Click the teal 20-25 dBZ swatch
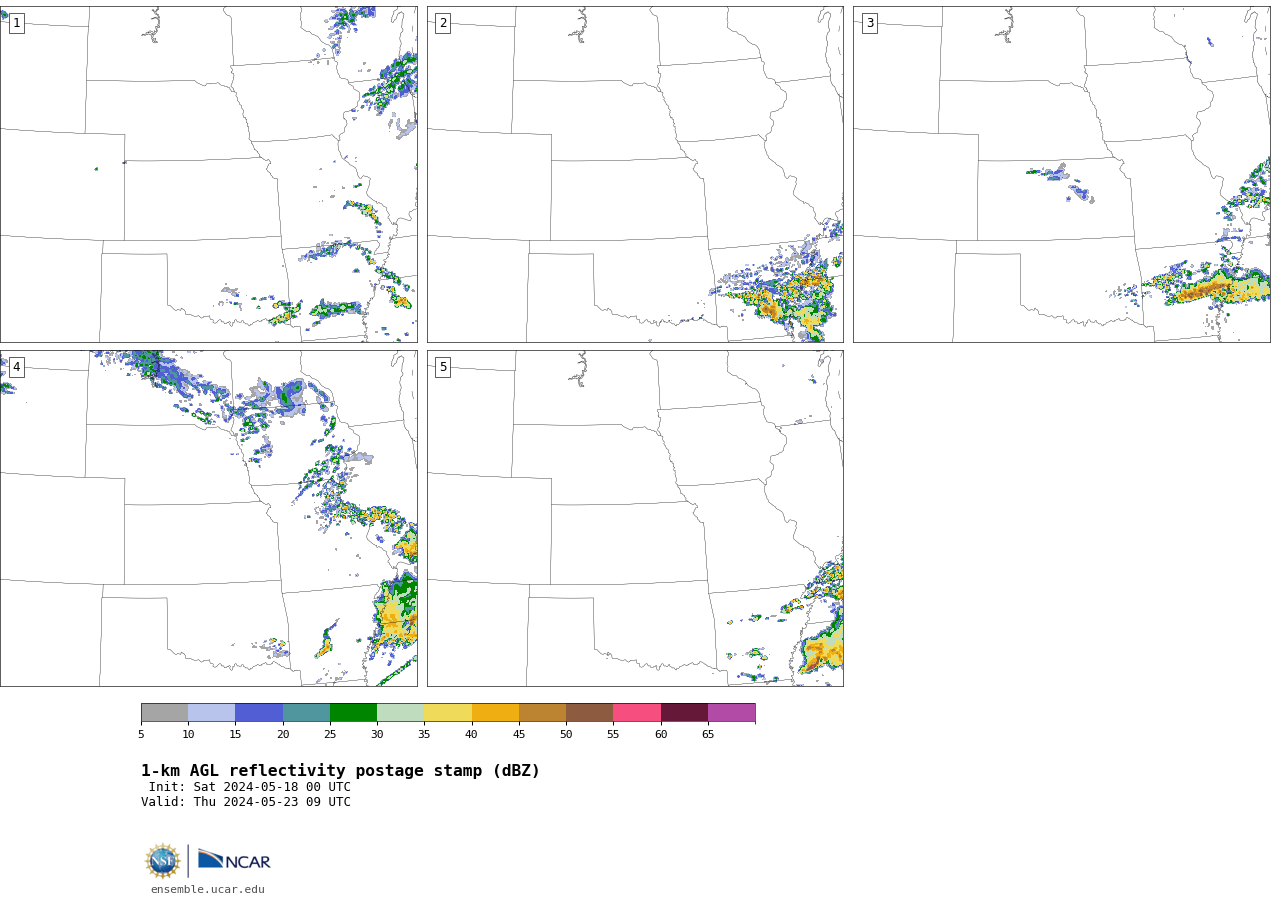This screenshot has height=901, width=1280. 306,712
